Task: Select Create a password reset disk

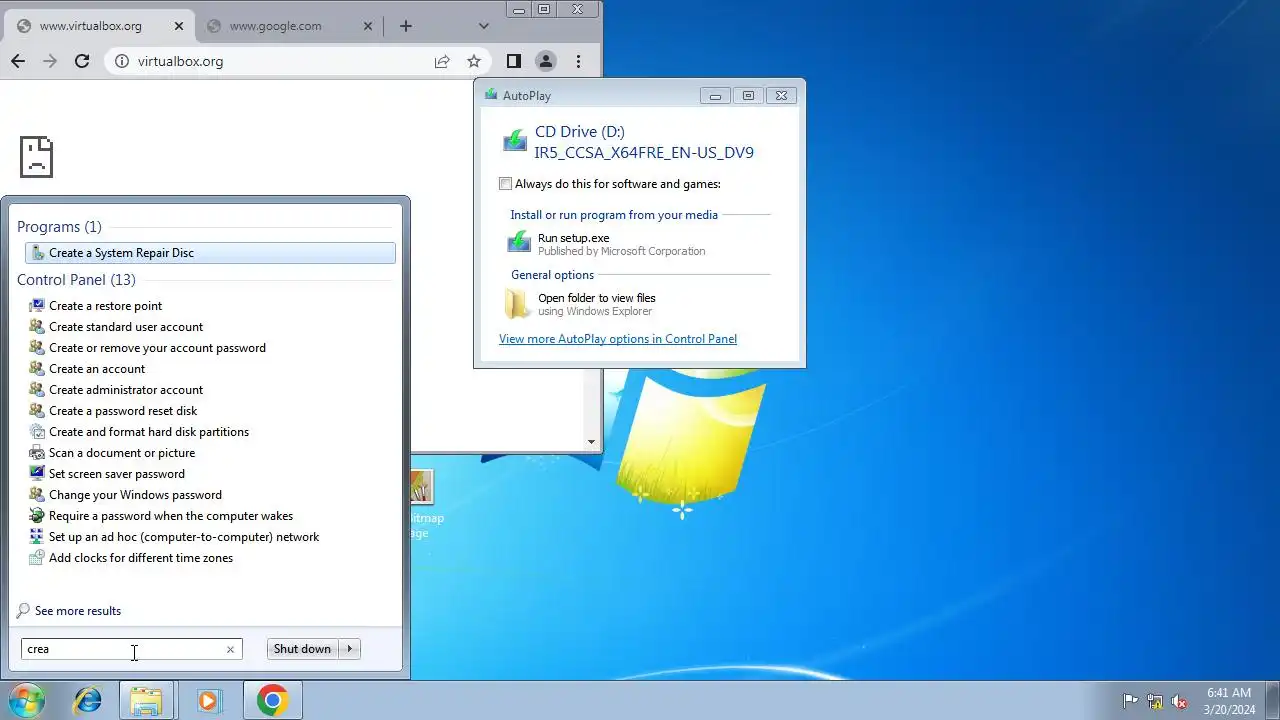Action: (x=123, y=411)
